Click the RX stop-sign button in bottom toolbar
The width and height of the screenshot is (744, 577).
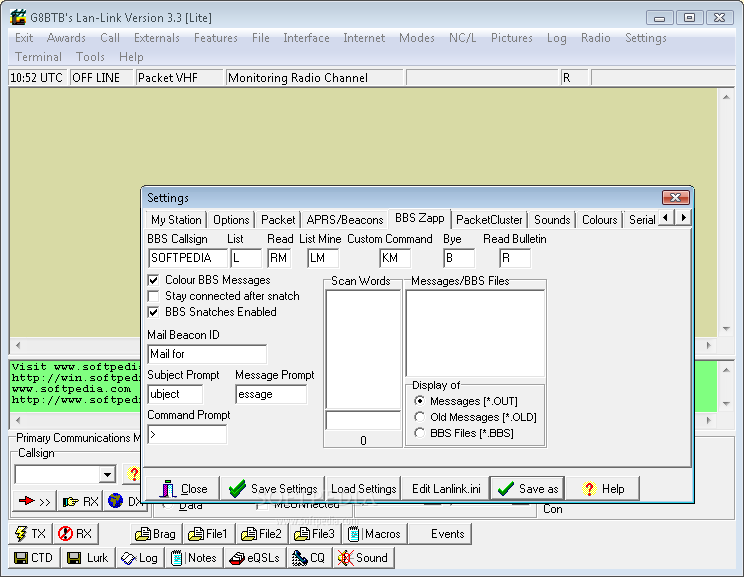pos(75,534)
